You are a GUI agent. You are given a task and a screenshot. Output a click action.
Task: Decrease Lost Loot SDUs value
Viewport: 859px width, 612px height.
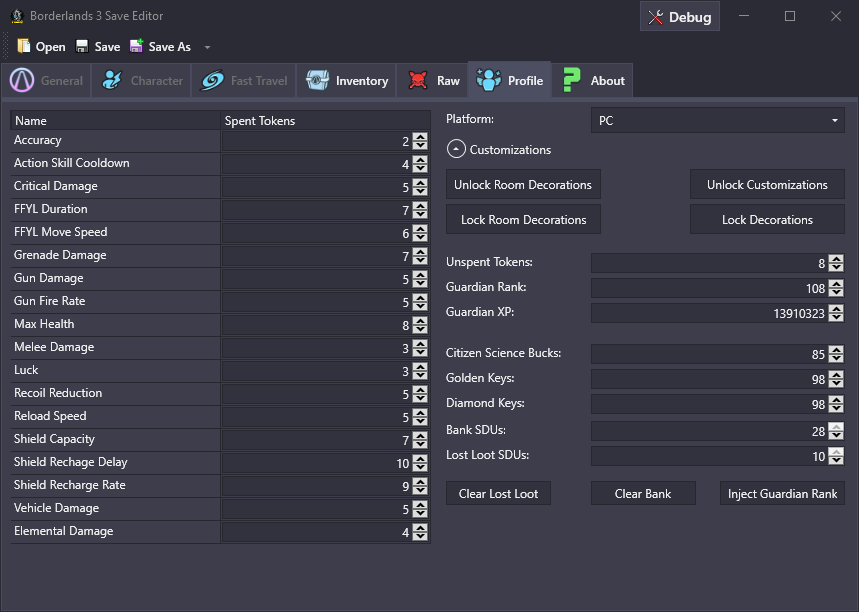point(835,460)
